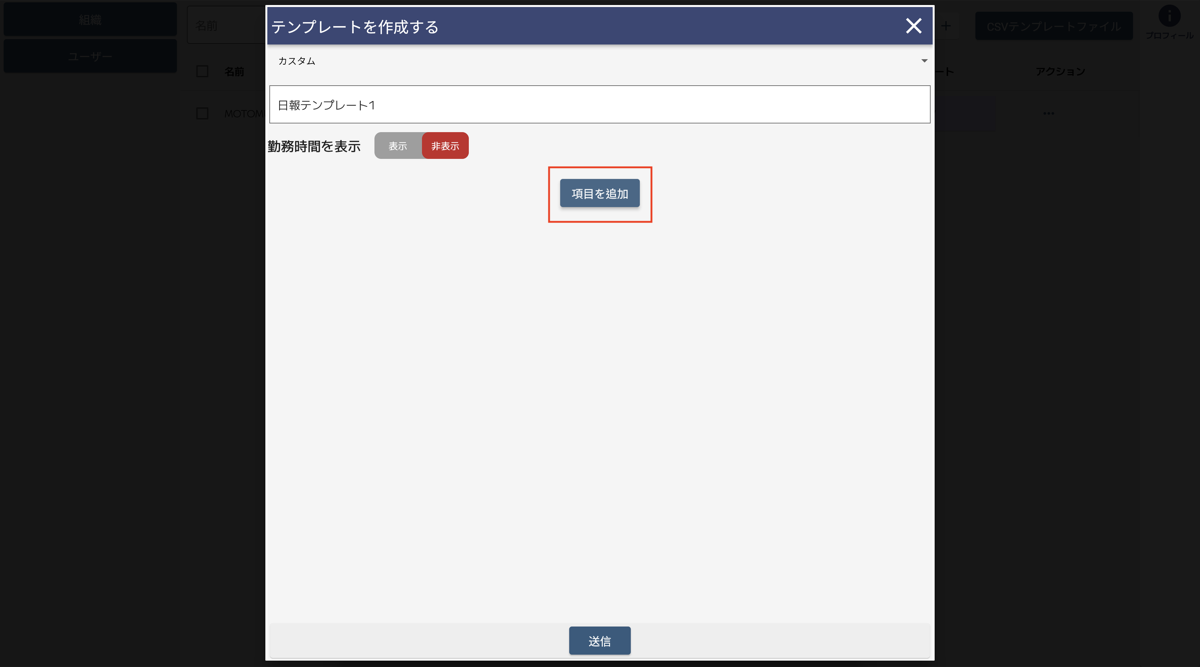Select the 非表示 option for work hours
This screenshot has width=1200, height=667.
[444, 145]
